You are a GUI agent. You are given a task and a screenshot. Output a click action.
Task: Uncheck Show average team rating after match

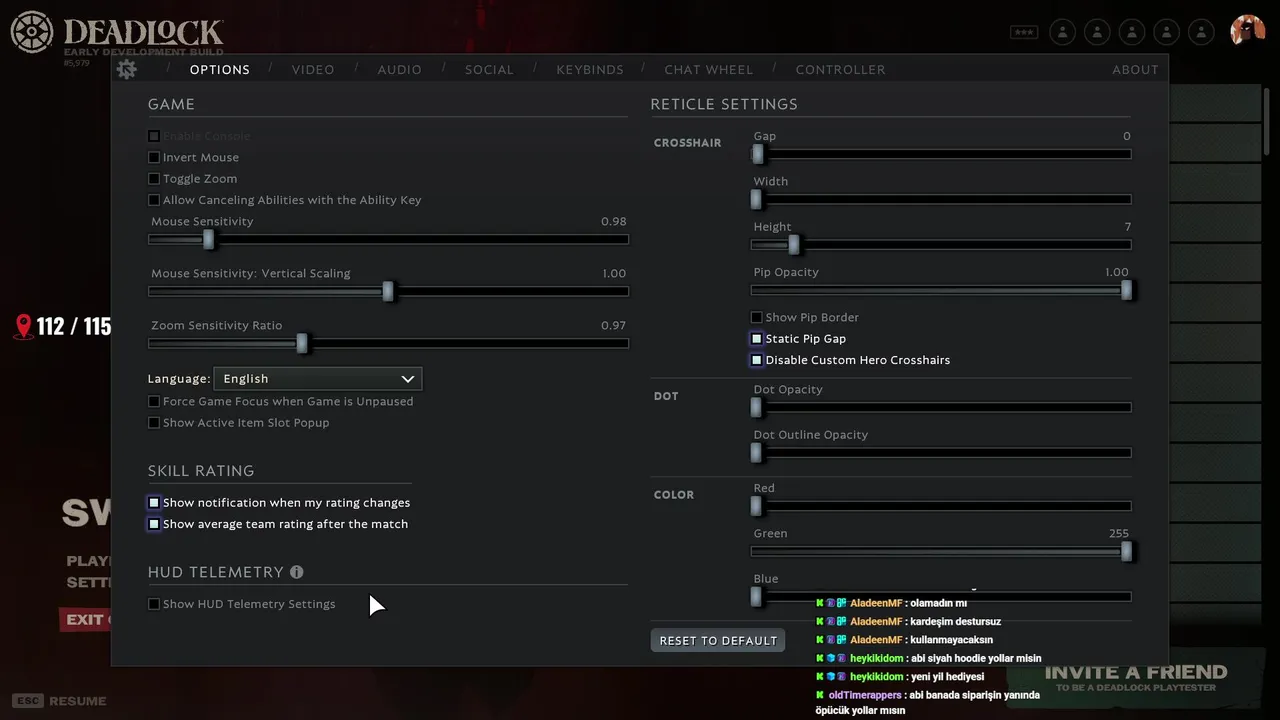tap(154, 524)
